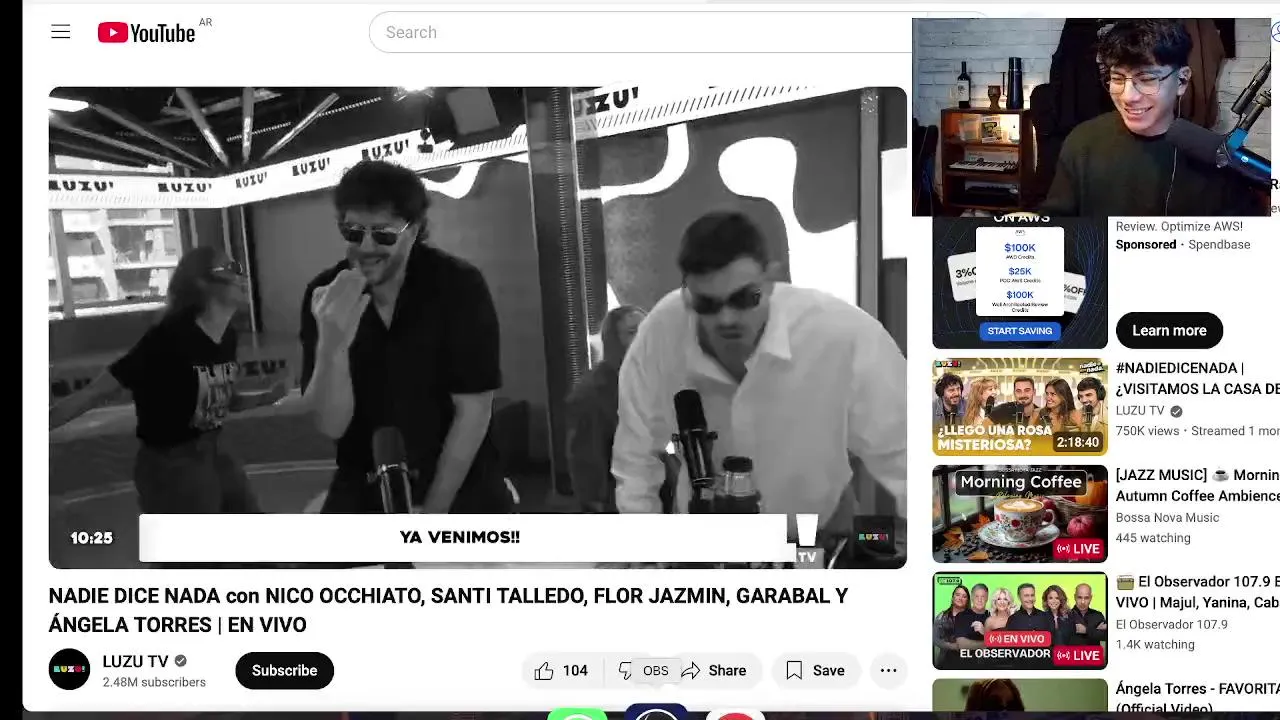Click the 445 watching text
The width and height of the screenshot is (1280, 720).
pos(1153,538)
